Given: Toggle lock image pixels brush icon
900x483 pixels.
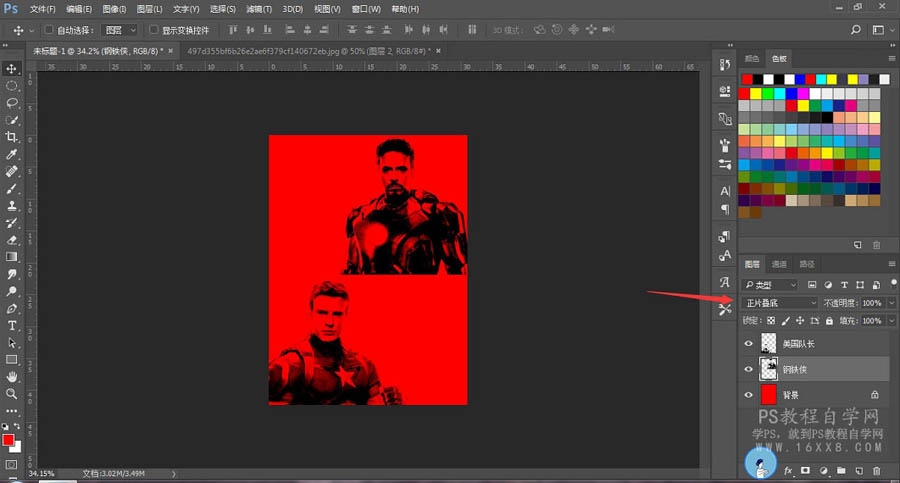Looking at the screenshot, I should pyautogui.click(x=785, y=320).
